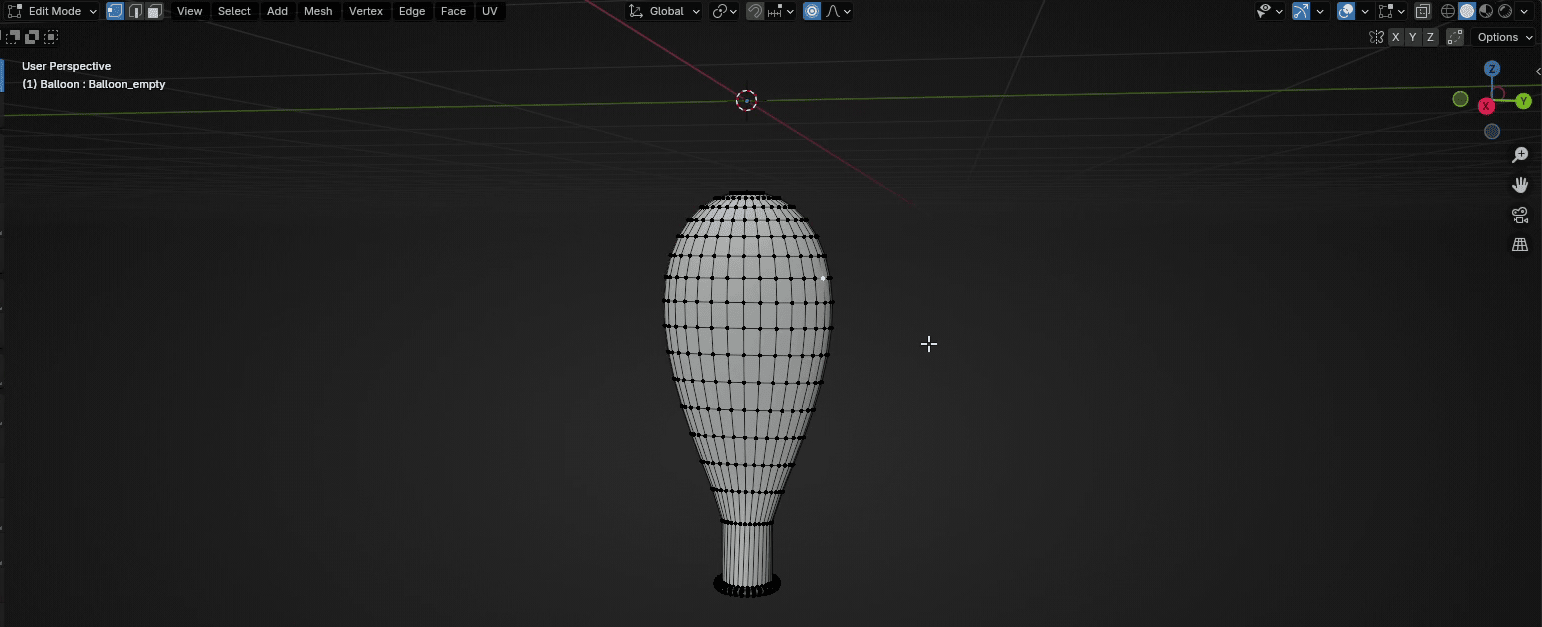Toggle proportional editing

coord(812,11)
